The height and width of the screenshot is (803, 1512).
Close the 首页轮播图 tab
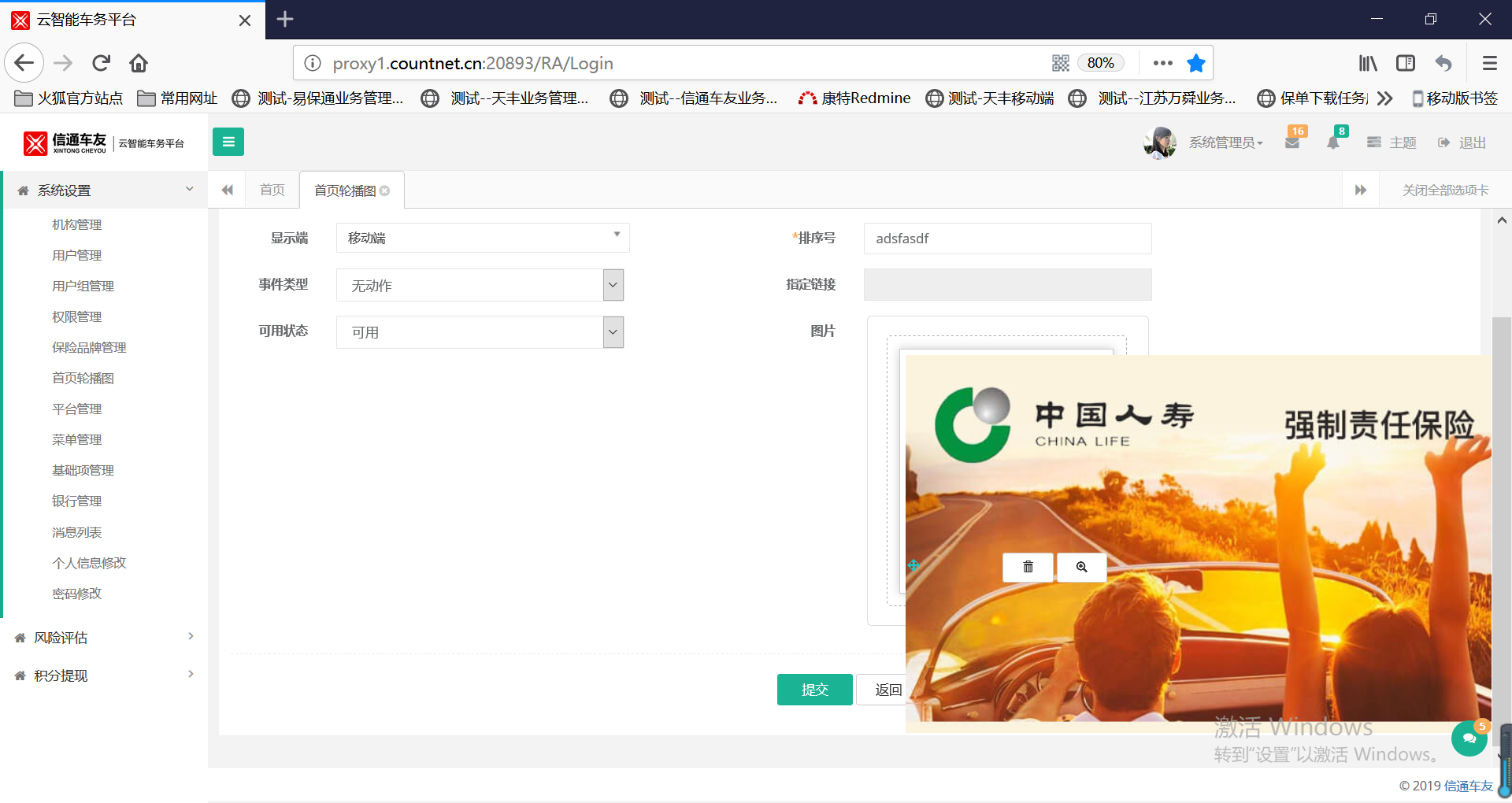[x=384, y=191]
